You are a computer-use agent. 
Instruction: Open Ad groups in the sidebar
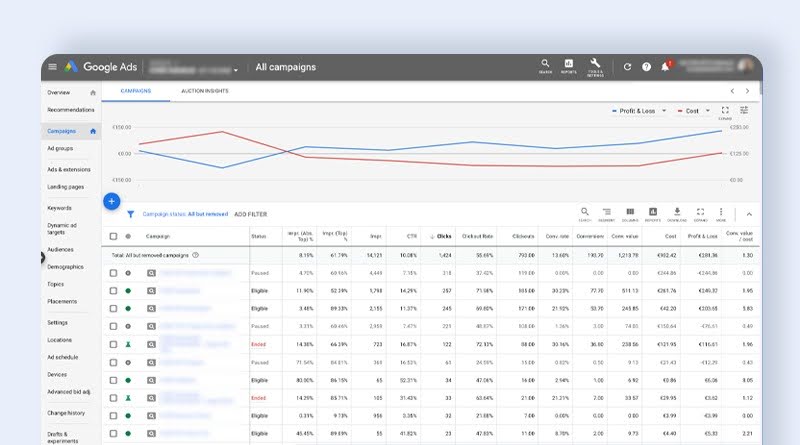click(x=60, y=149)
